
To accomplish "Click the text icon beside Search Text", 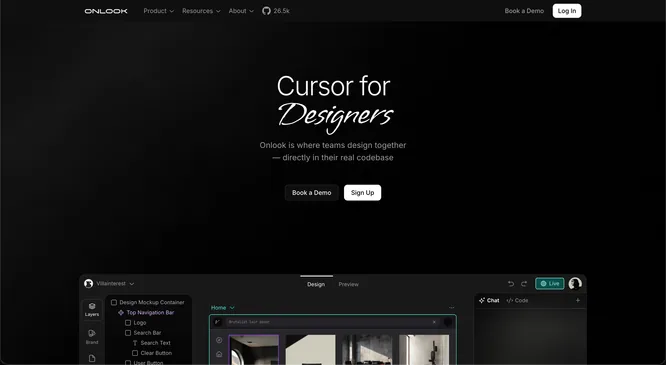I will [x=135, y=343].
